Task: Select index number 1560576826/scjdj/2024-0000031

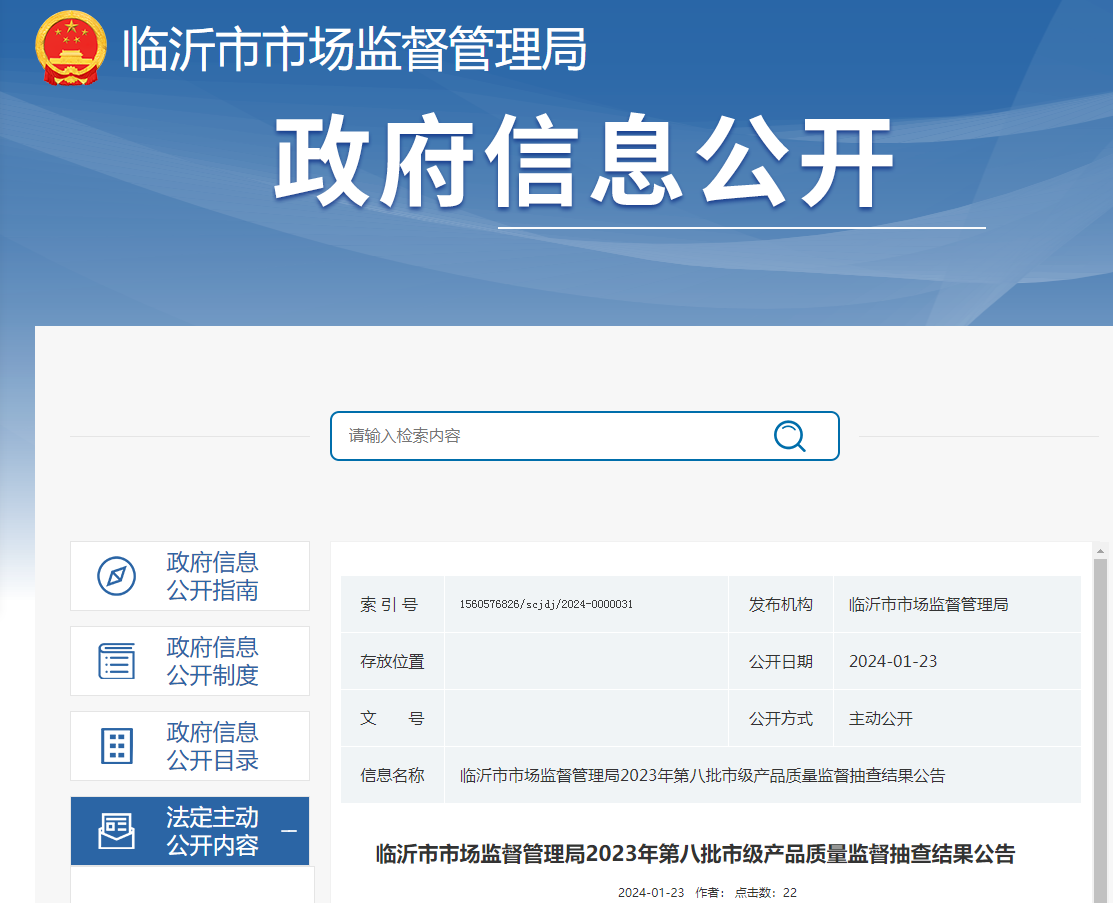Action: click(x=546, y=604)
